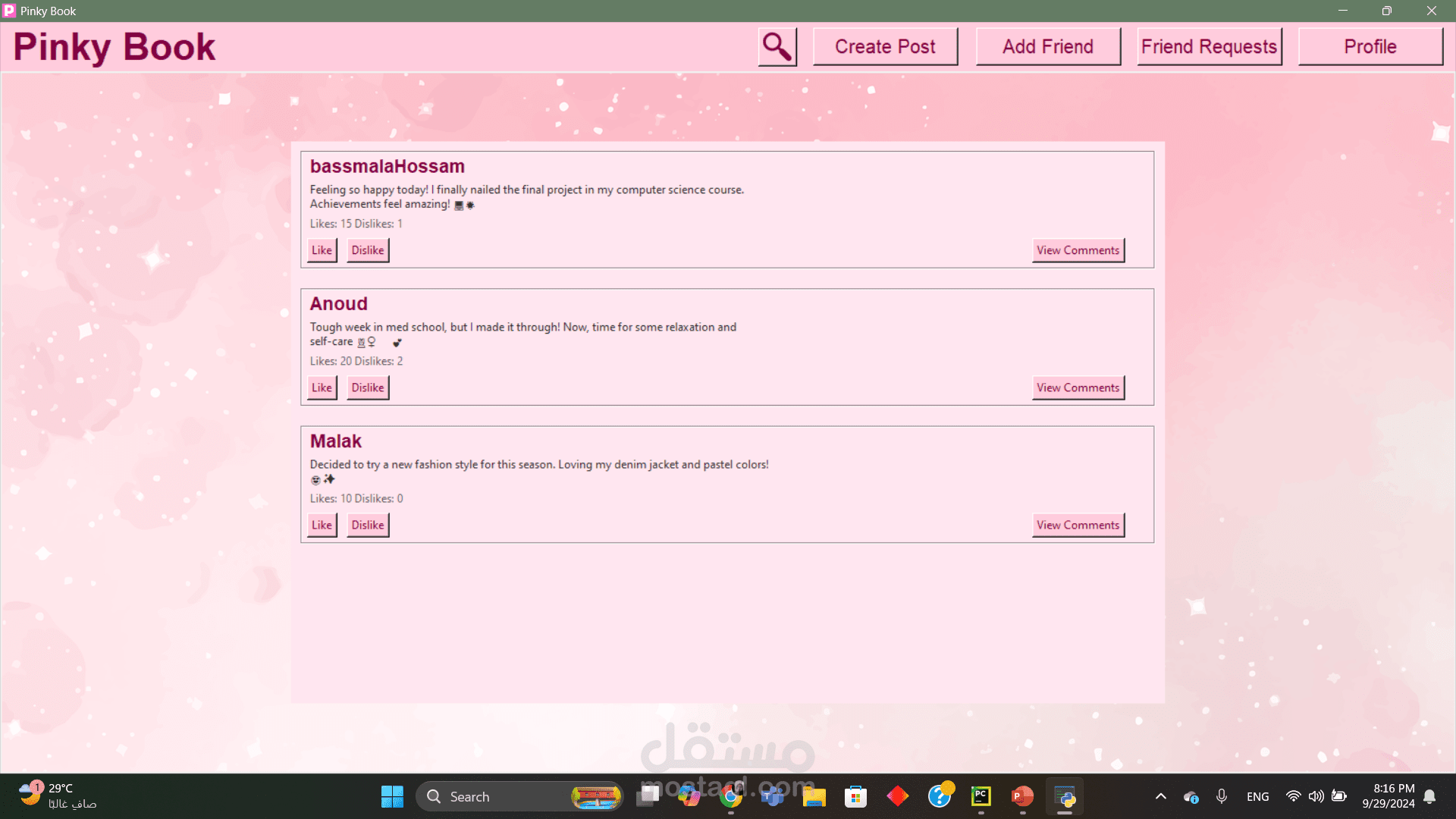The width and height of the screenshot is (1456, 819).
Task: Open the Windows Start menu
Action: click(392, 796)
